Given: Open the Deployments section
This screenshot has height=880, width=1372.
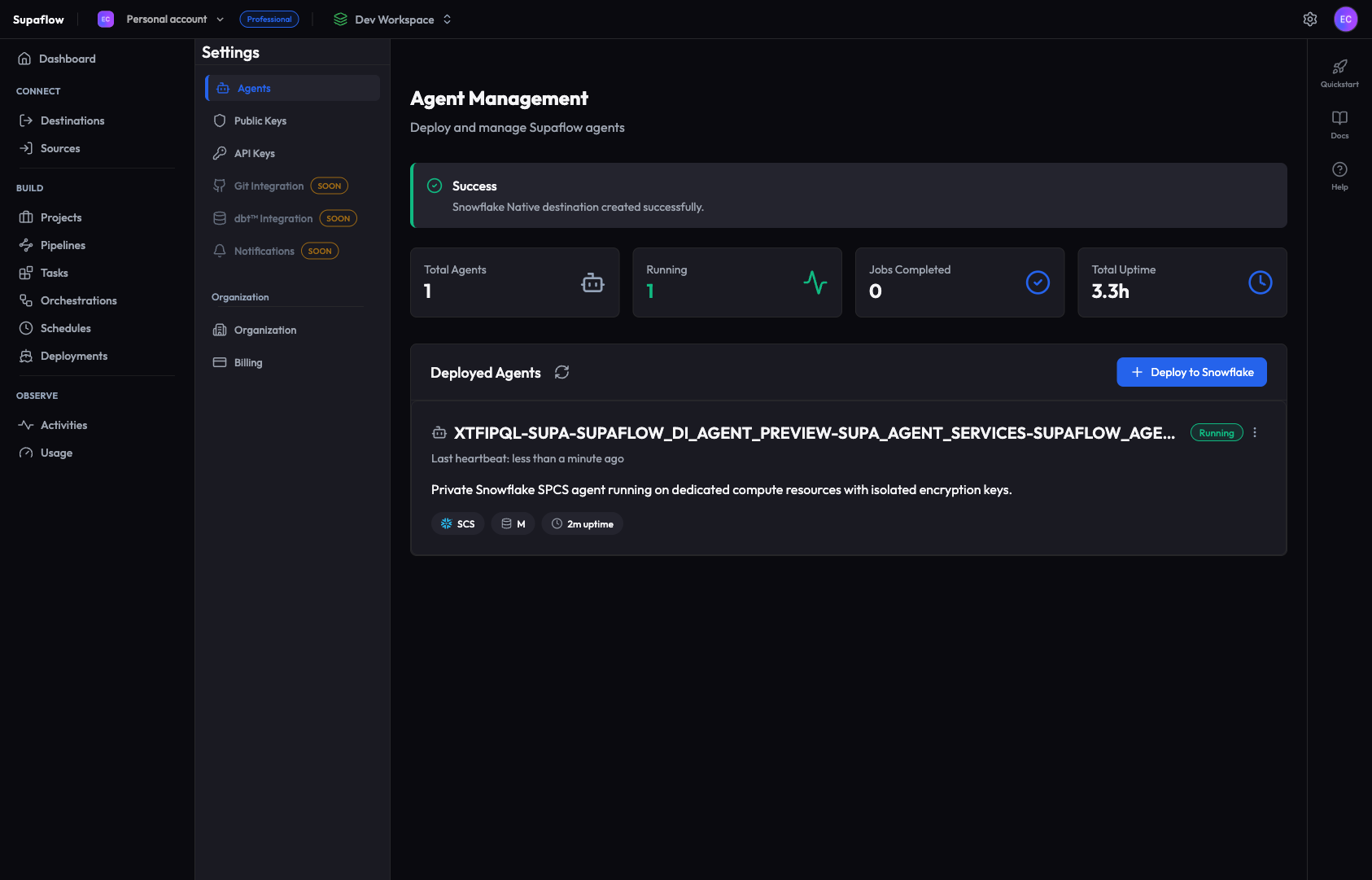Looking at the screenshot, I should click(x=74, y=356).
